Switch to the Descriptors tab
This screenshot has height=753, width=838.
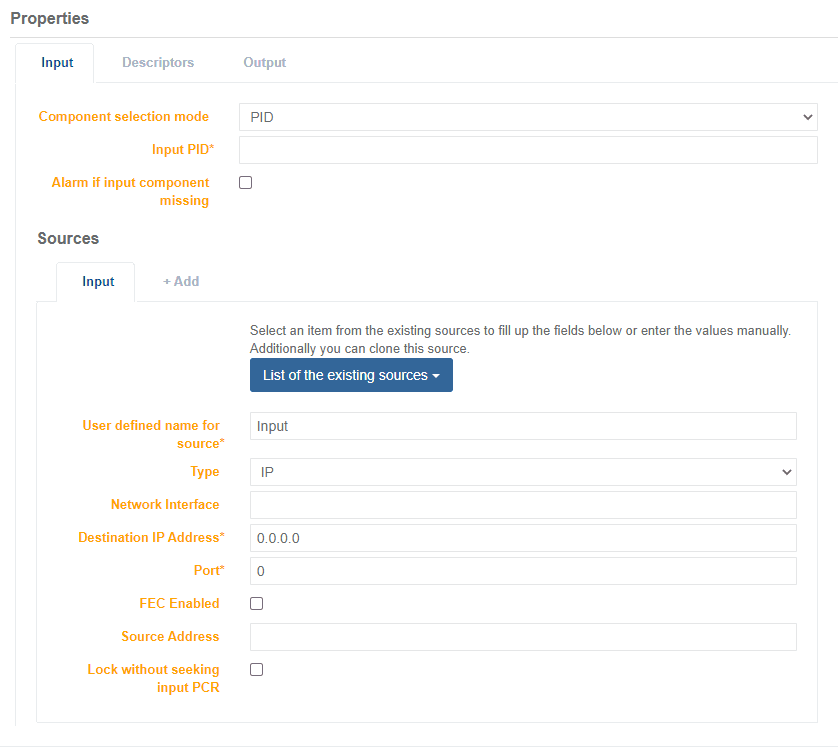[157, 62]
